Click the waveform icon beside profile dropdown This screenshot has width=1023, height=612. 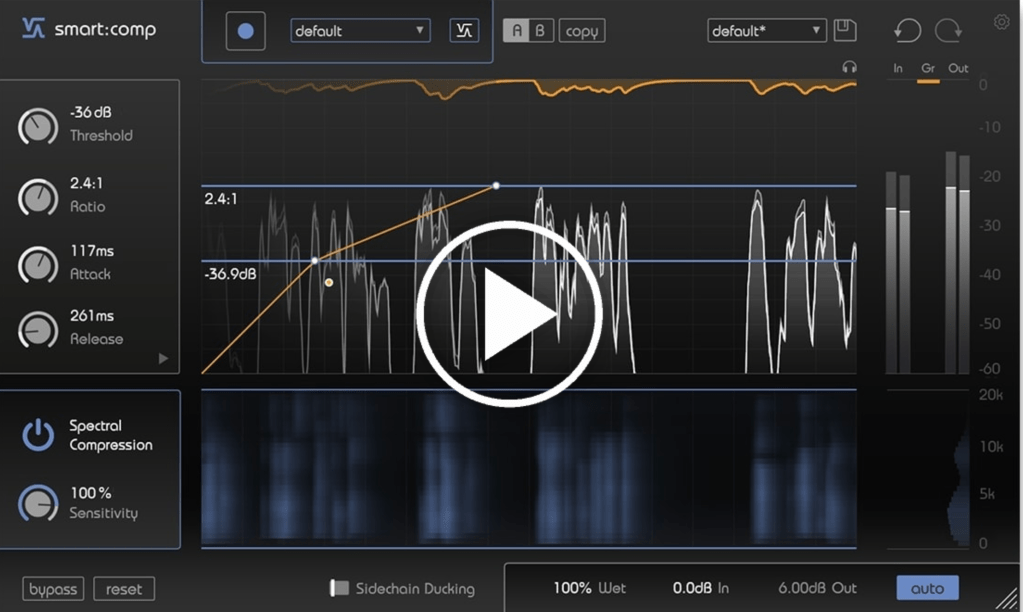tap(464, 31)
